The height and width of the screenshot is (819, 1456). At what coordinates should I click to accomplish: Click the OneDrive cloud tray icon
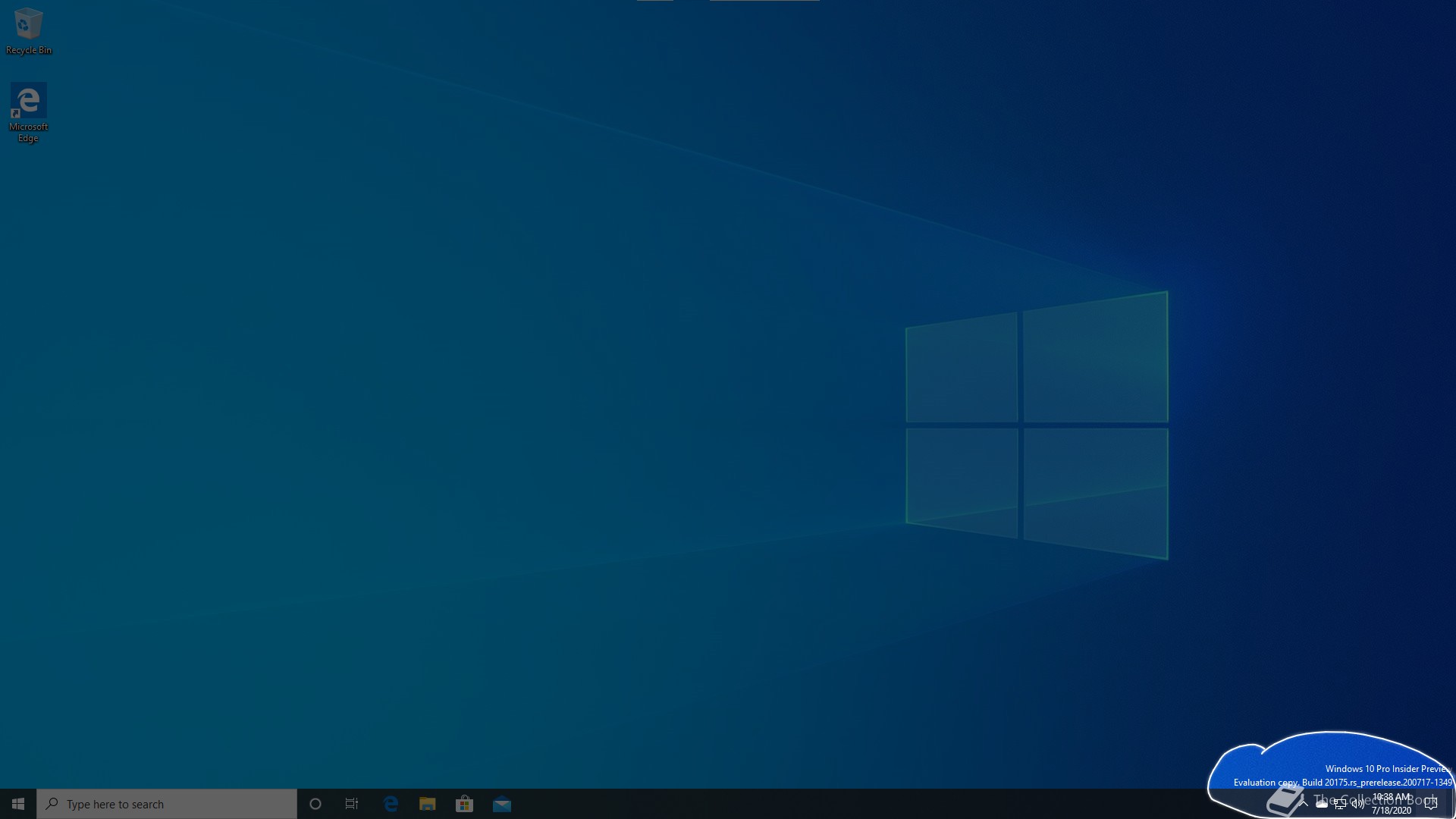[1322, 804]
